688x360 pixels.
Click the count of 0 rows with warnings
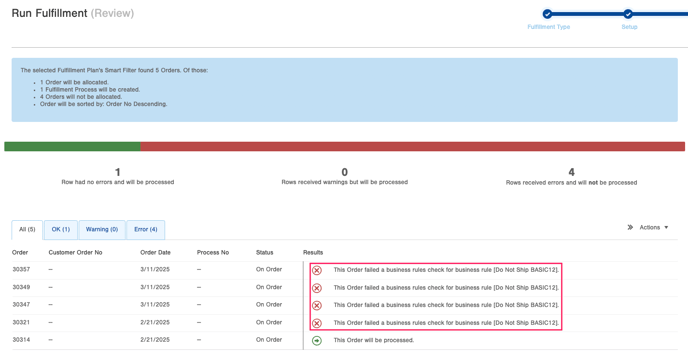click(x=344, y=172)
